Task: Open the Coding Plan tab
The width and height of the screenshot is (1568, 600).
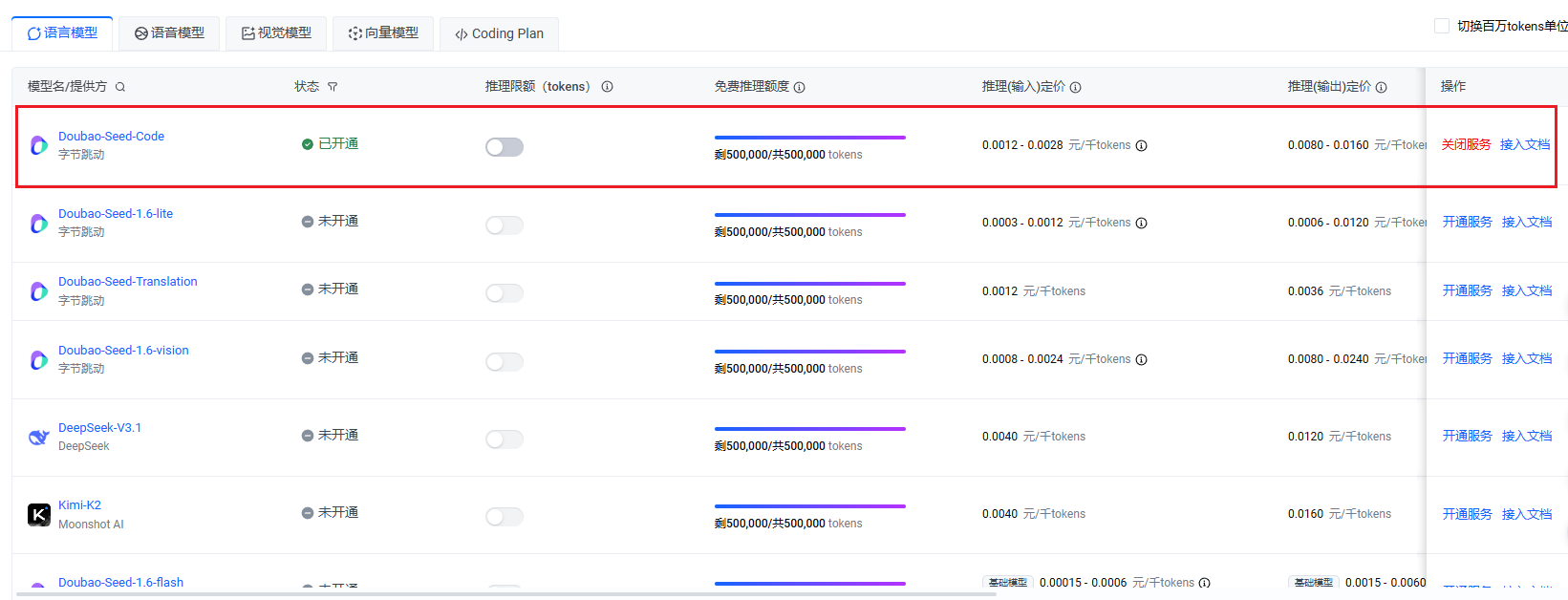Action: tap(499, 33)
